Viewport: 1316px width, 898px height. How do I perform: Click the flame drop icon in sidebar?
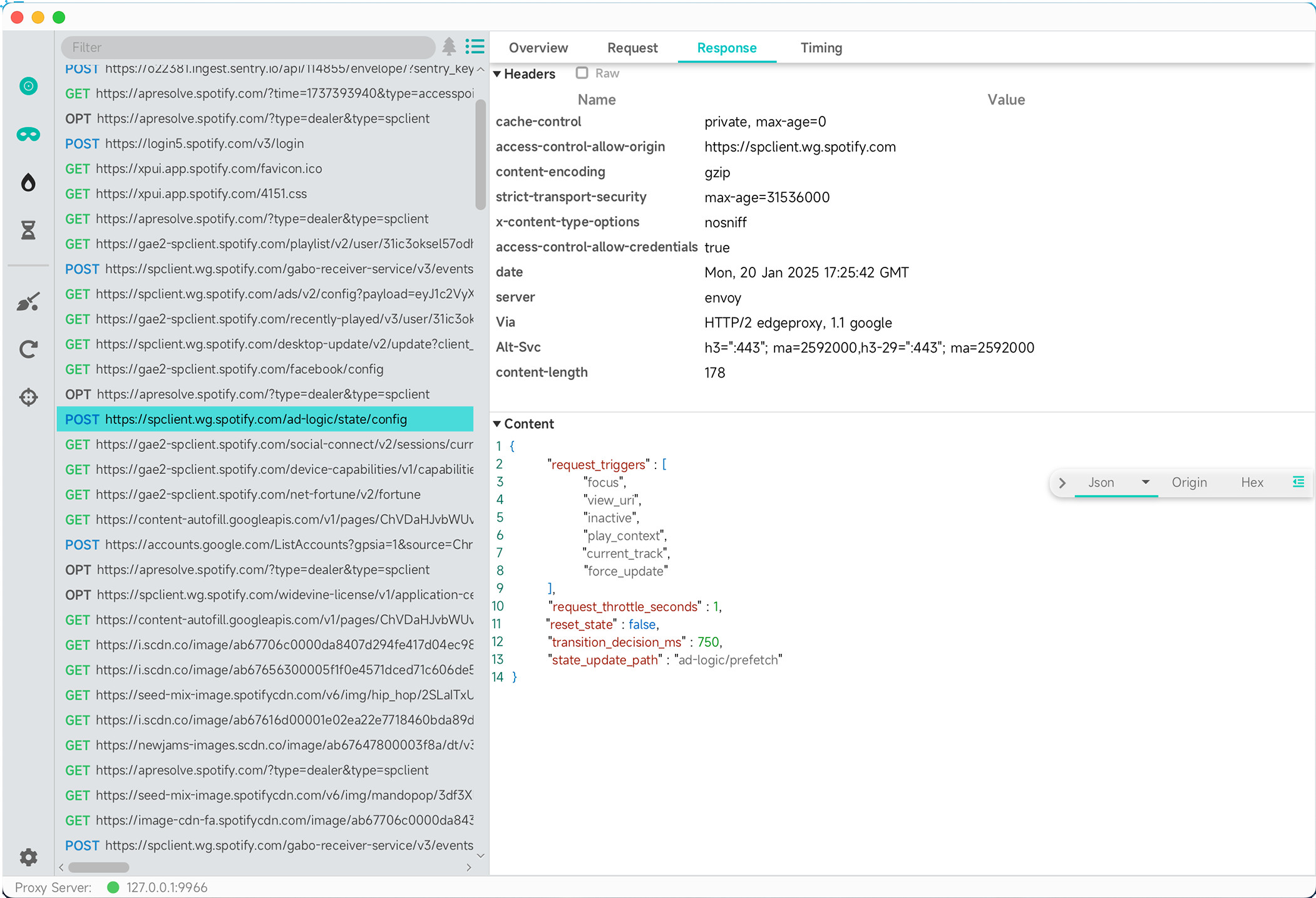pos(28,182)
